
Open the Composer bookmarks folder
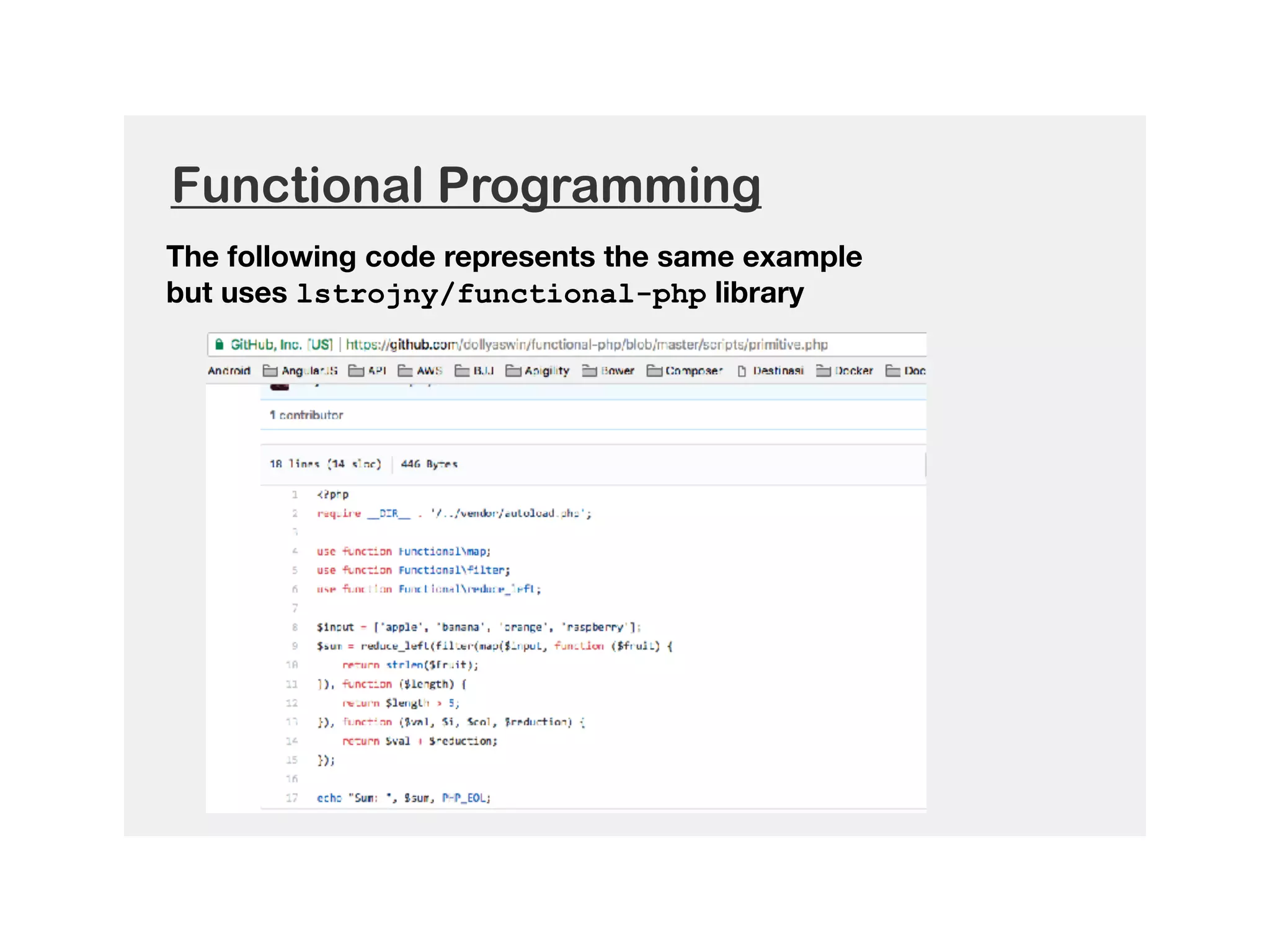click(685, 371)
